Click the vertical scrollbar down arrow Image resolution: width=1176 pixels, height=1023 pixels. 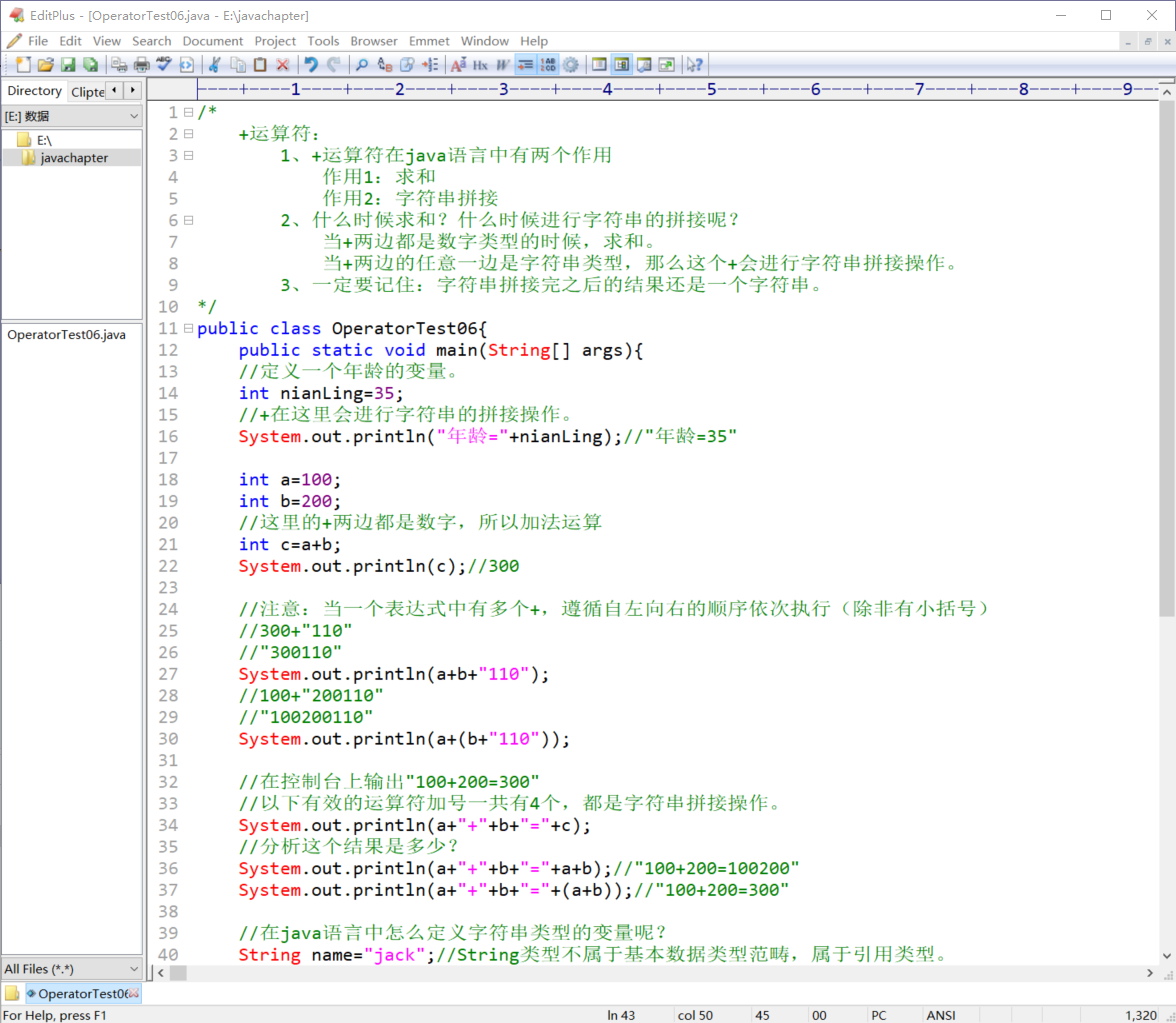click(x=1166, y=956)
